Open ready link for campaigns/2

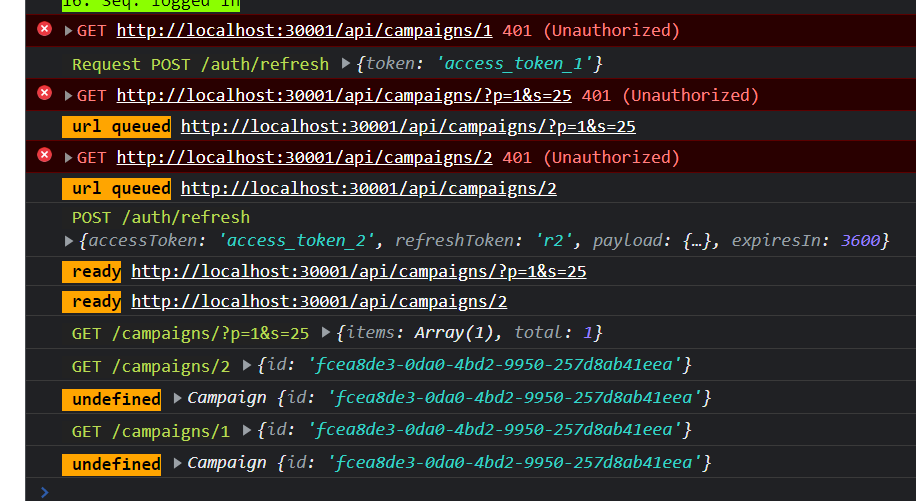click(x=319, y=302)
